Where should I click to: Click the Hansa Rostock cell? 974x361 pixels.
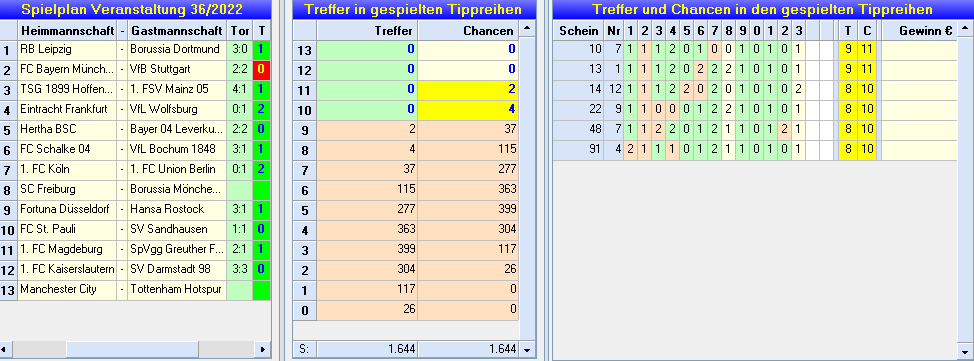[177, 209]
